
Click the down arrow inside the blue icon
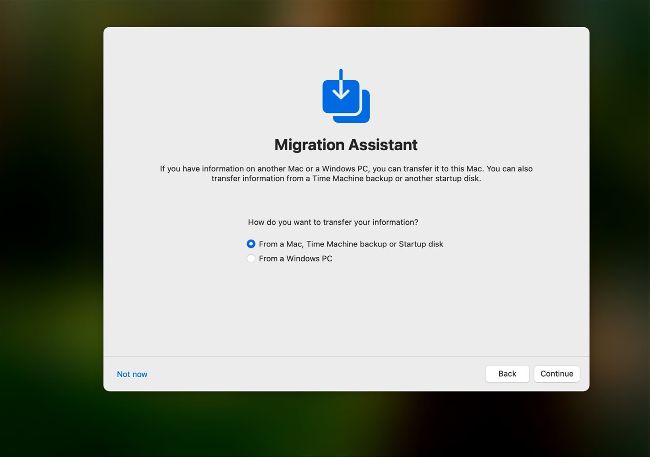point(341,87)
